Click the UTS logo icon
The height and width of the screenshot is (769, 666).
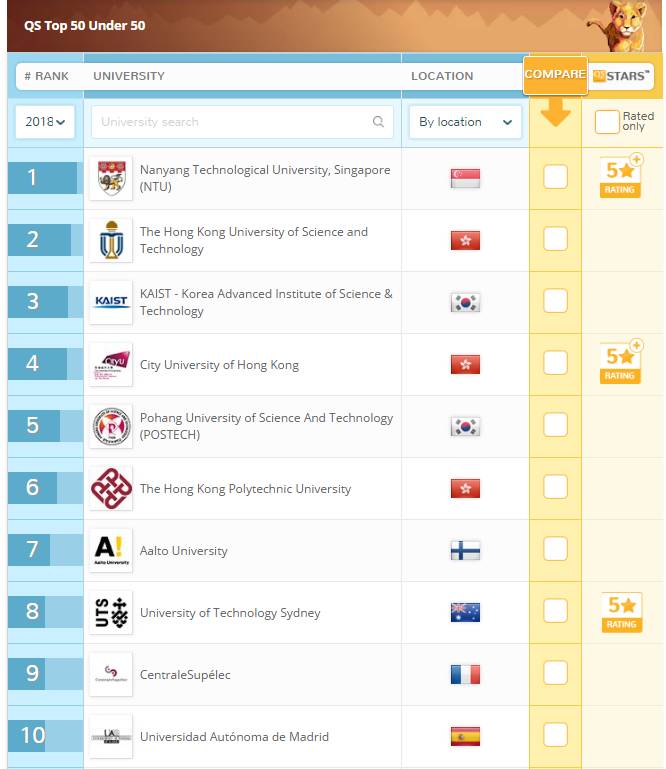pos(111,613)
